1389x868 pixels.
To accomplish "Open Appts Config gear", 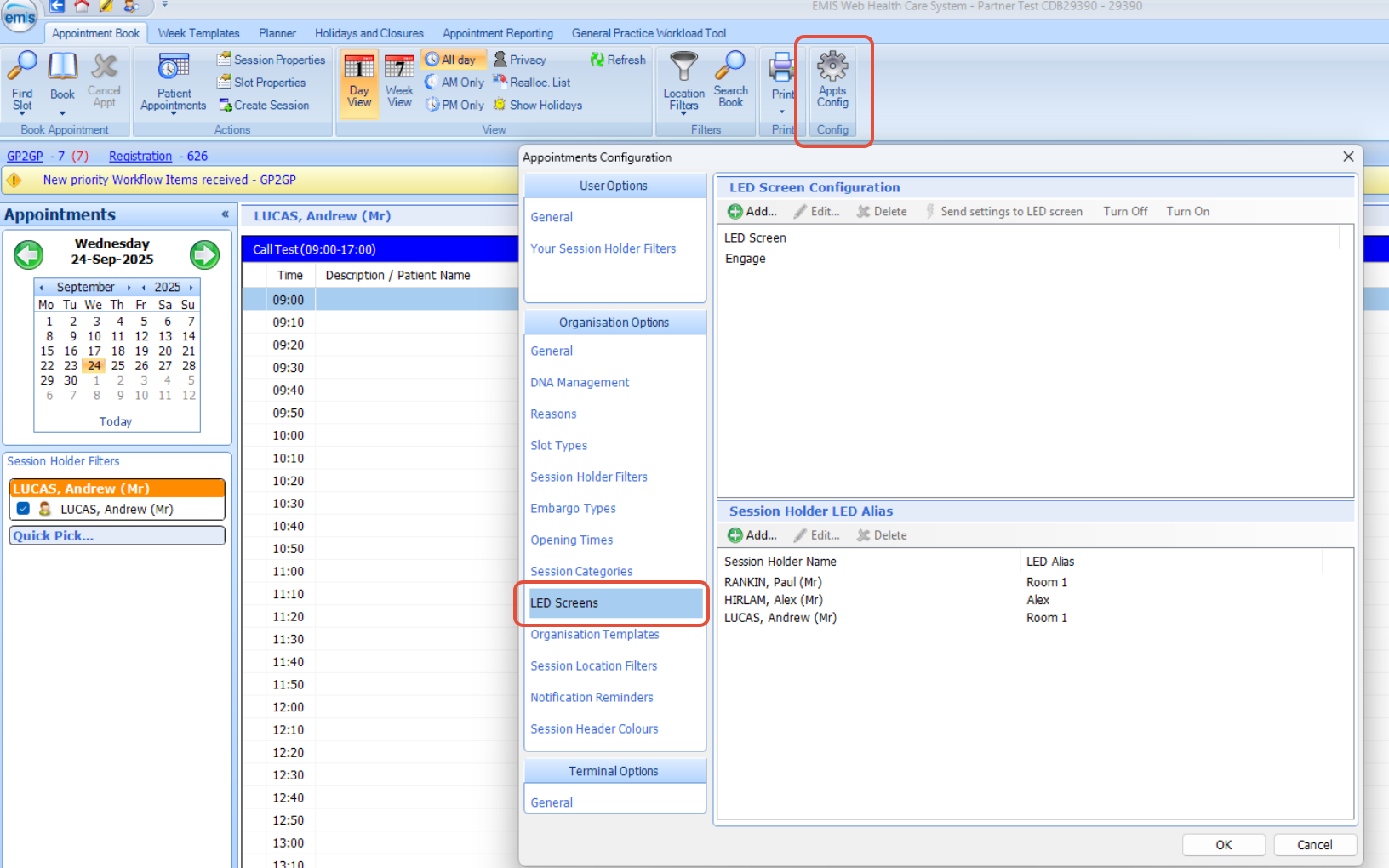I will 832,80.
